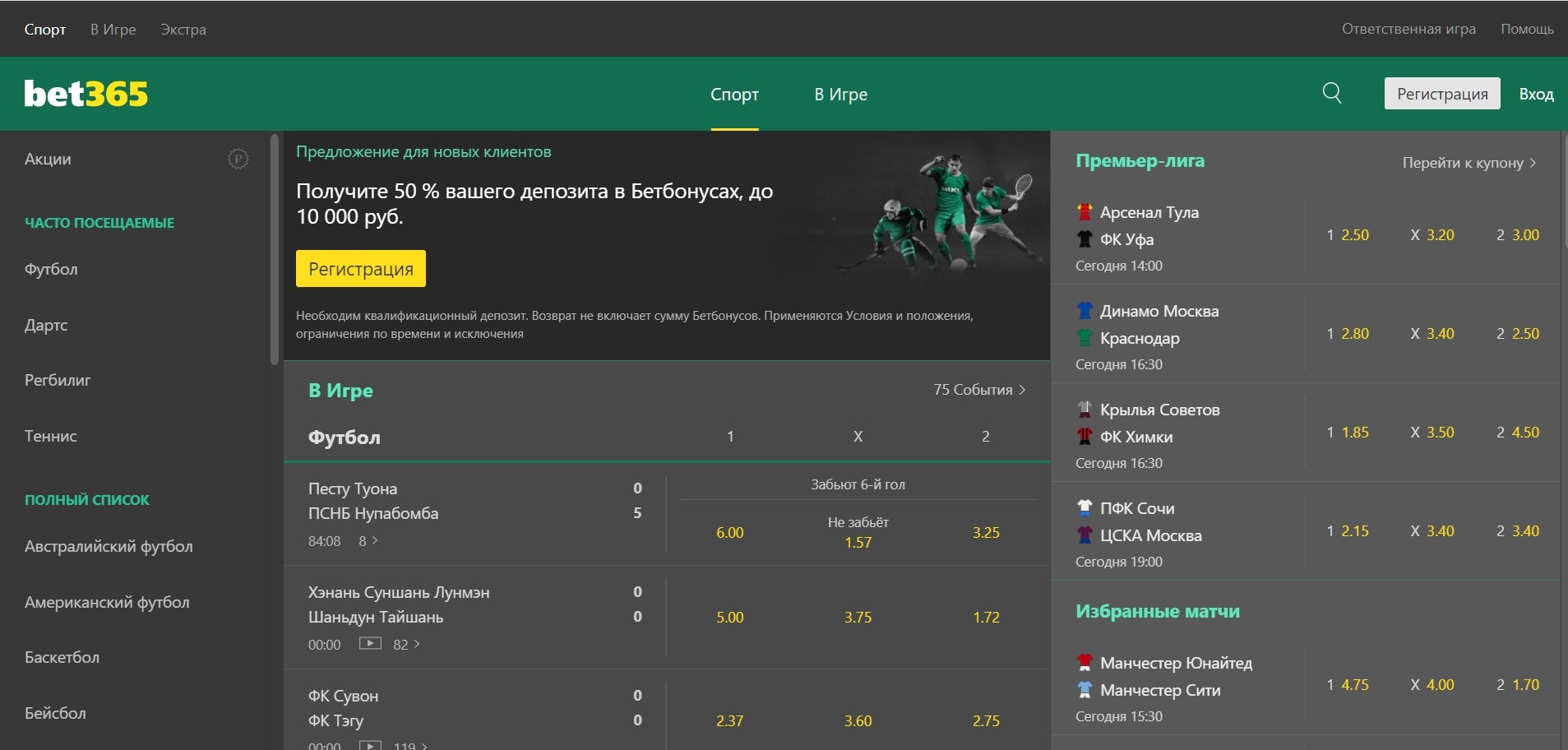Screen dimensions: 1568x750
Task: Click the ПФК Сочи jersey icon
Action: [1085, 508]
